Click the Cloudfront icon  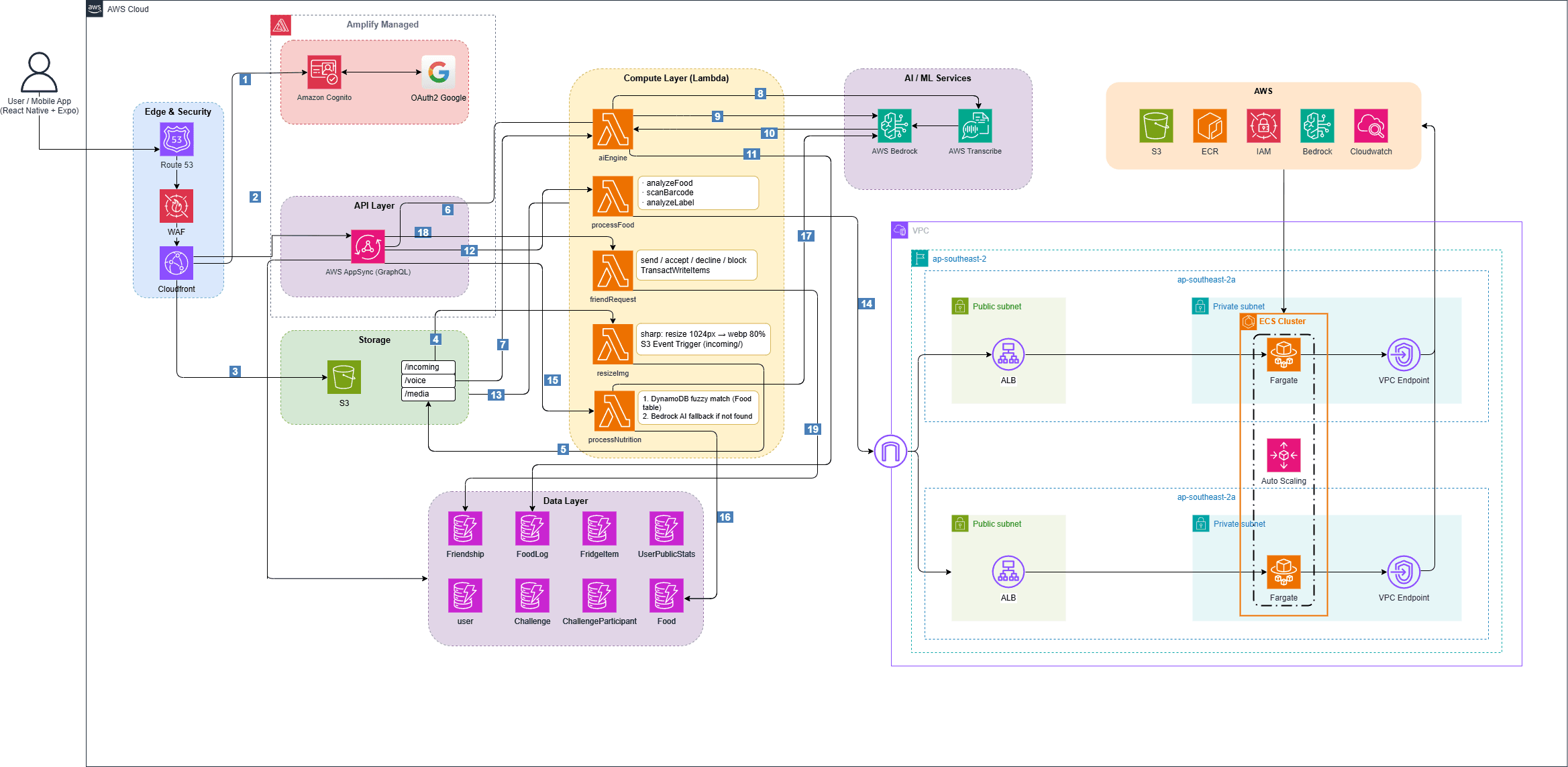point(176,263)
